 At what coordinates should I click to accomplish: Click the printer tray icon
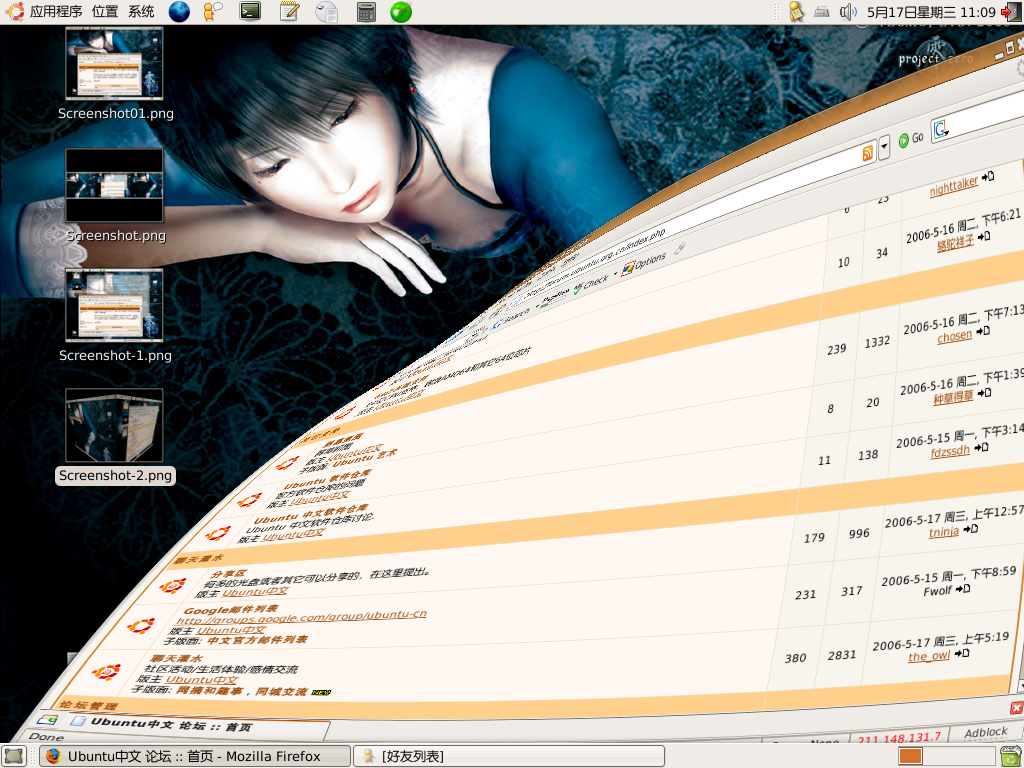(822, 12)
